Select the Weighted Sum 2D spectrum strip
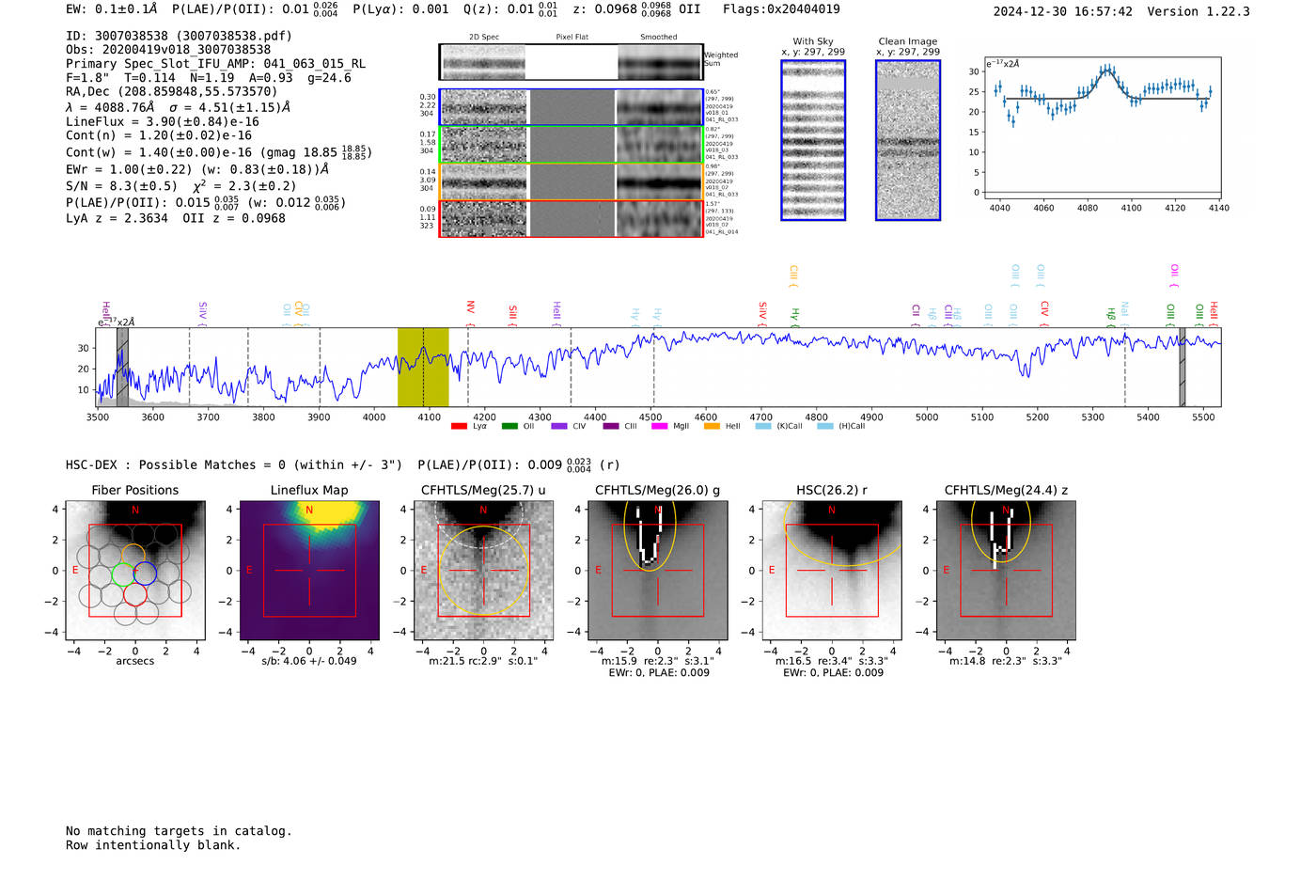This screenshot has height=896, width=1316. click(571, 62)
